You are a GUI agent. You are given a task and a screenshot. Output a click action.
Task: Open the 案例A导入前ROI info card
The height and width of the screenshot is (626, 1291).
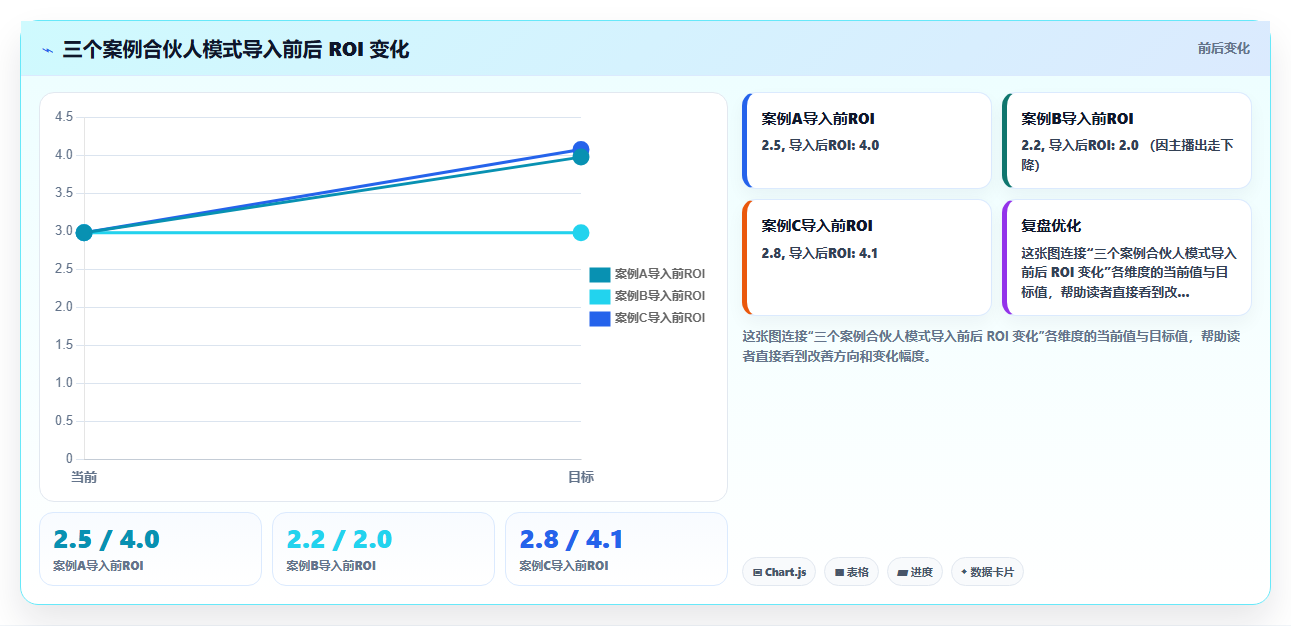(x=867, y=140)
